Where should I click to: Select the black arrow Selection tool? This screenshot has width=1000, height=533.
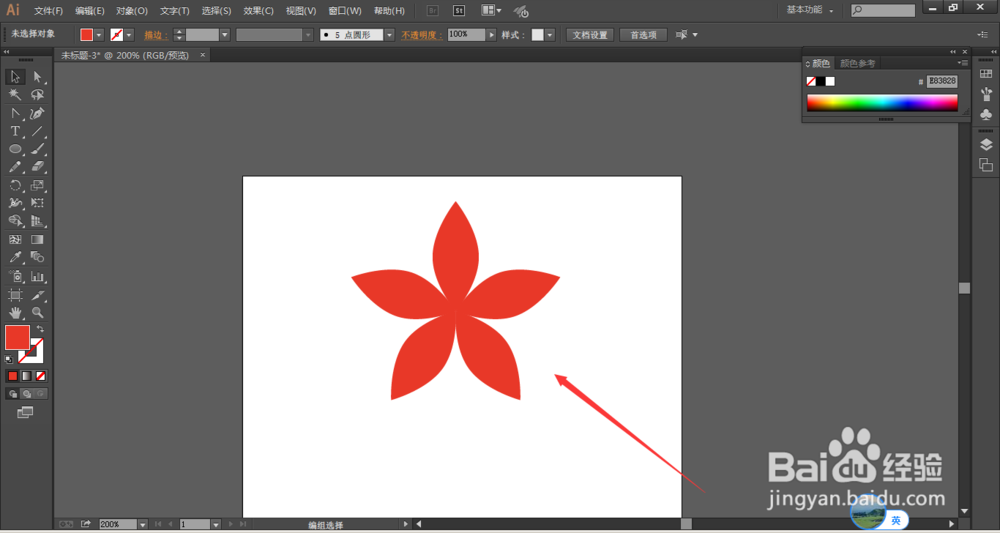coord(15,77)
